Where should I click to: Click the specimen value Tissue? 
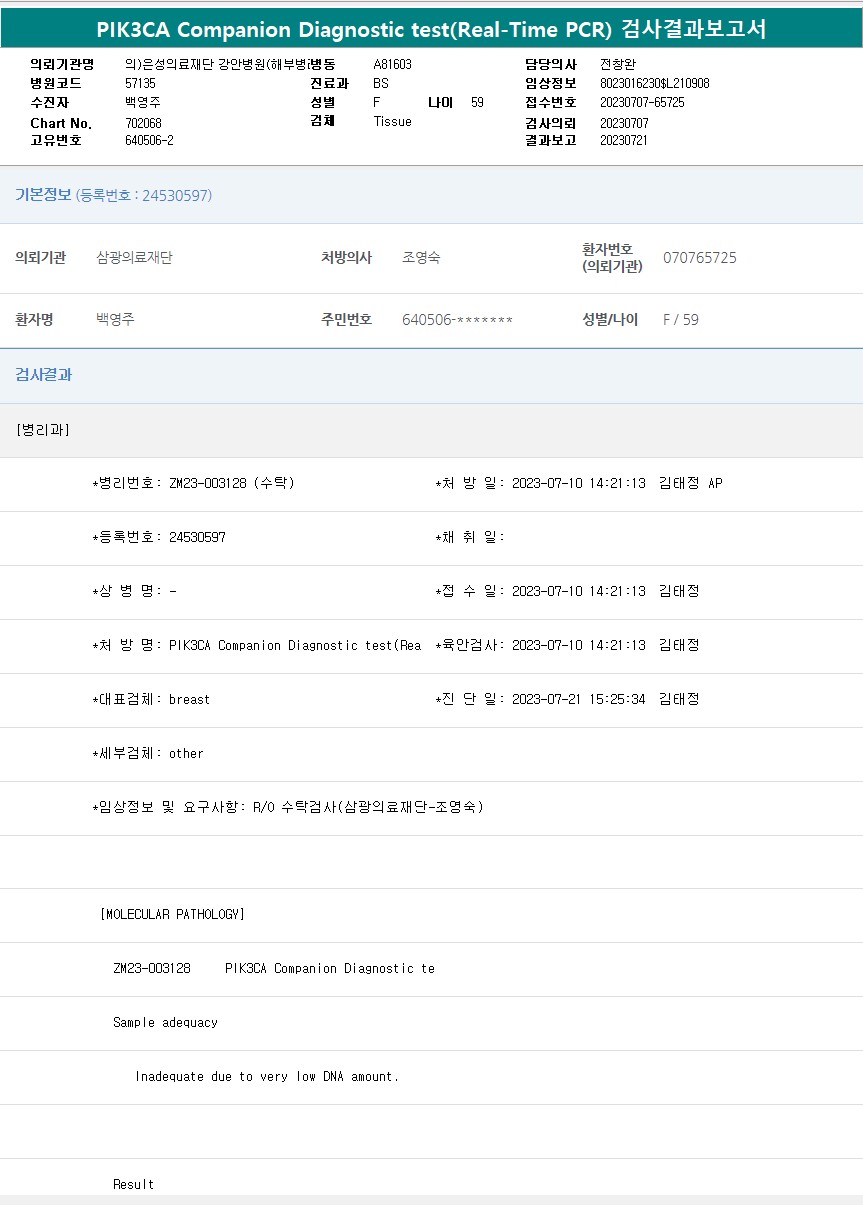[392, 121]
